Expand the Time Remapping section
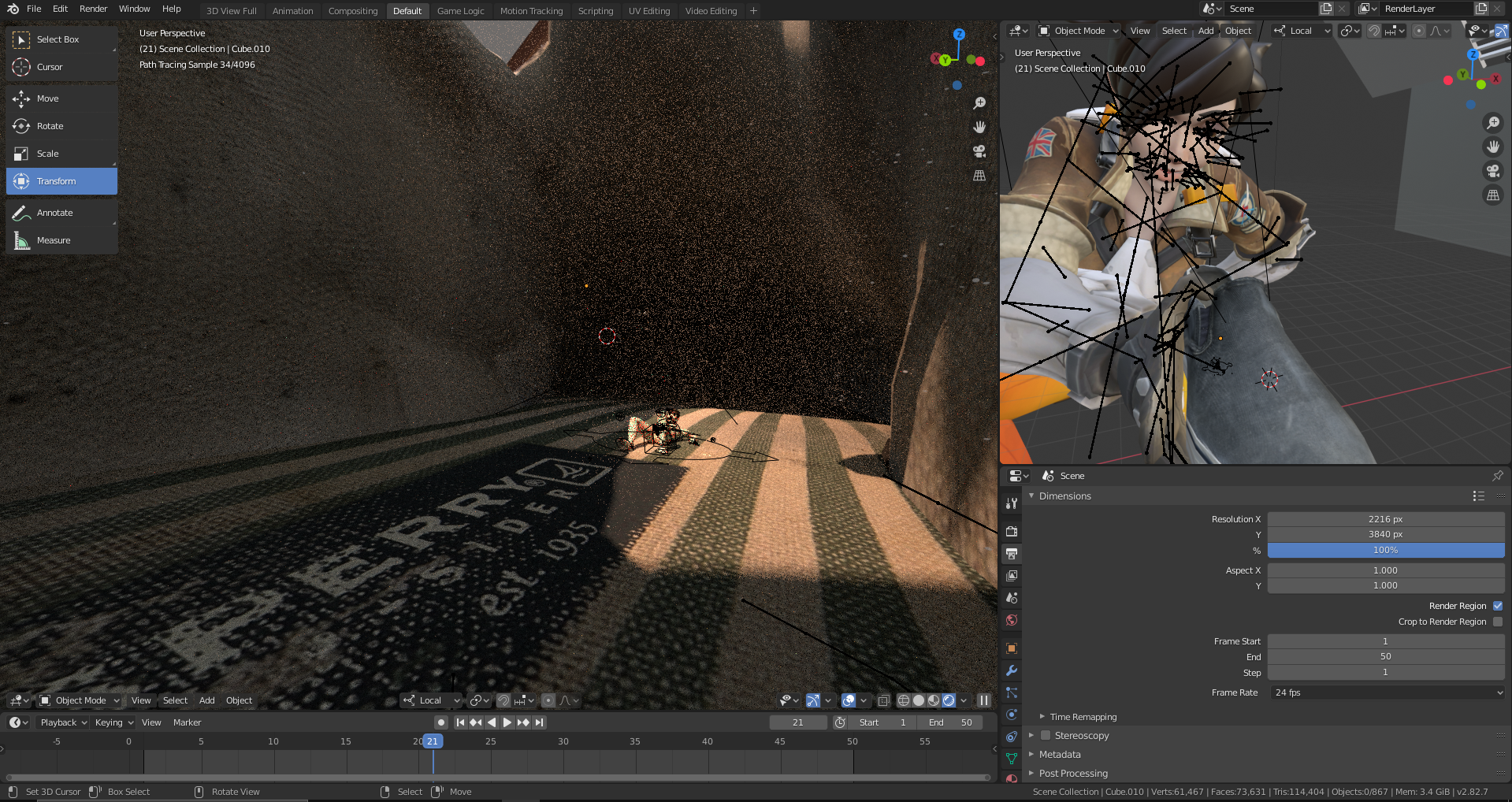1512x802 pixels. point(1042,717)
